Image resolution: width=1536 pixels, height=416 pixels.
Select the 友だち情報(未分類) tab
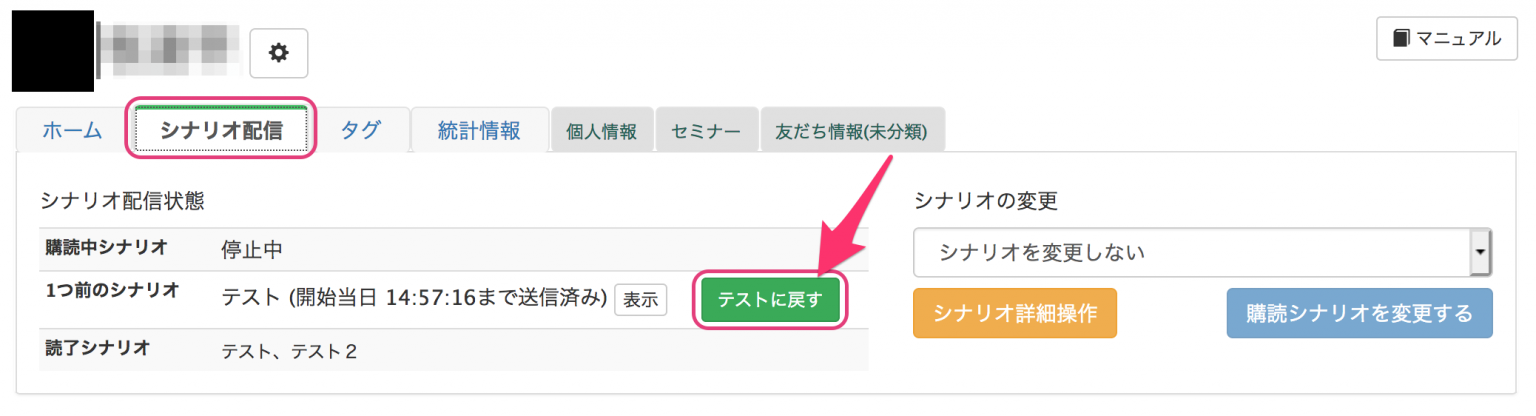[852, 131]
